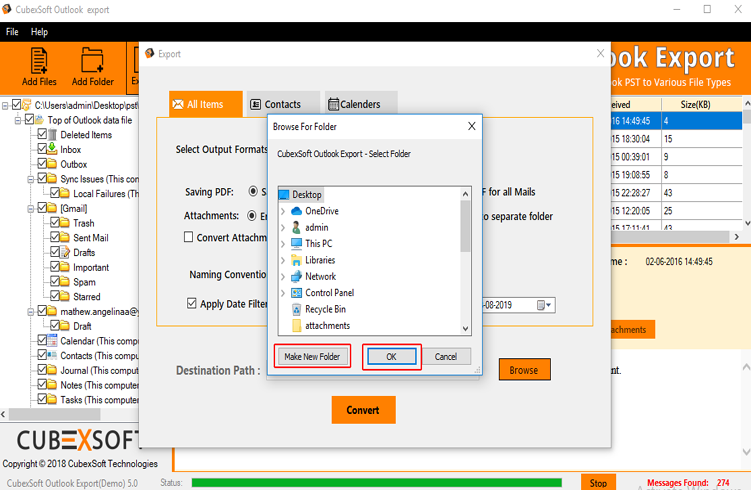The image size is (751, 490).
Task: Expand the Network node in folder browser
Action: point(283,277)
